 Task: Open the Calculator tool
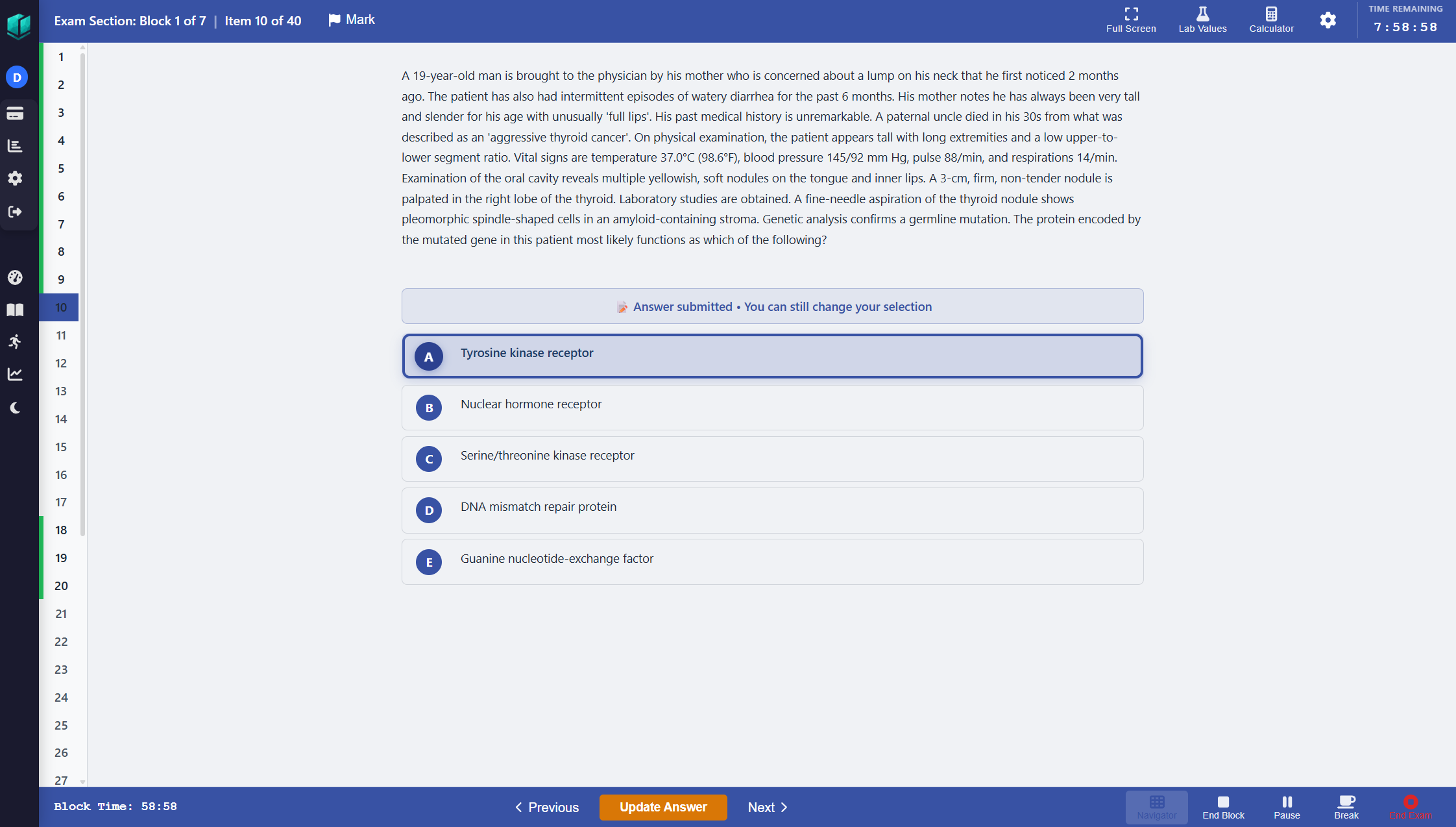(x=1271, y=19)
